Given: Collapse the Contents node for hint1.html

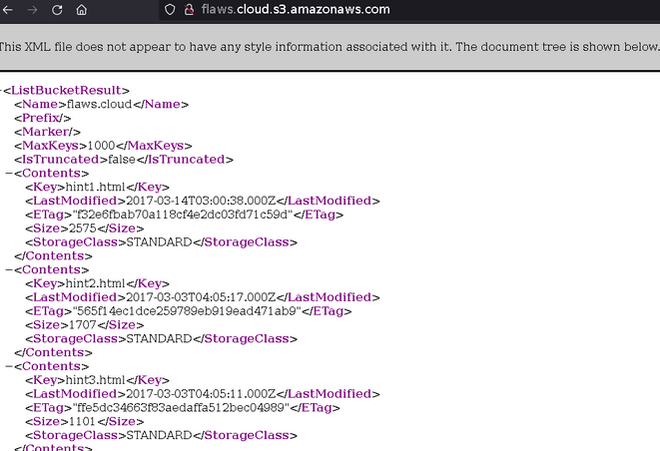Looking at the screenshot, I should (8, 173).
